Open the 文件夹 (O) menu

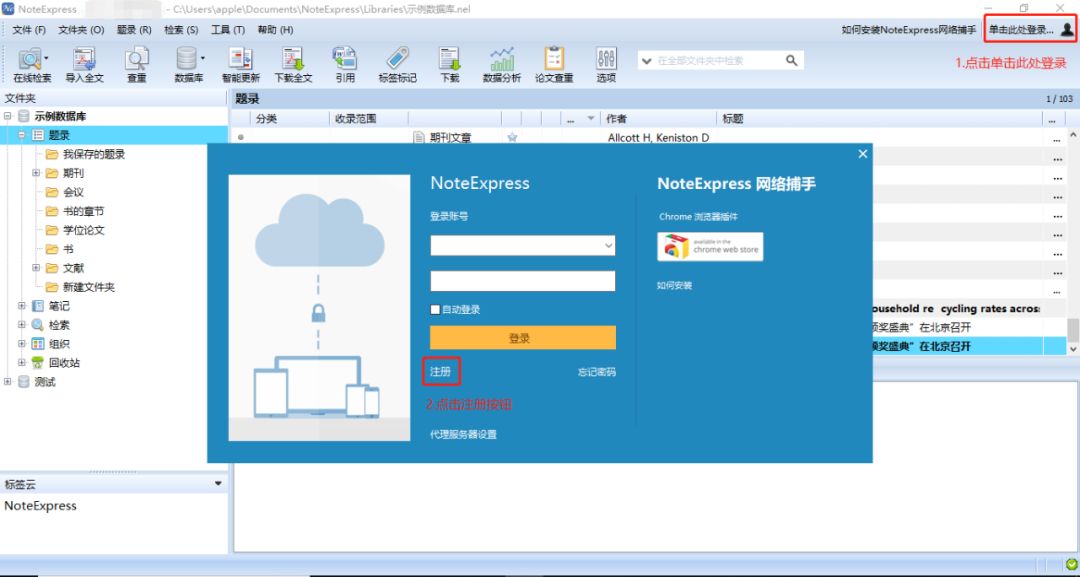[81, 30]
